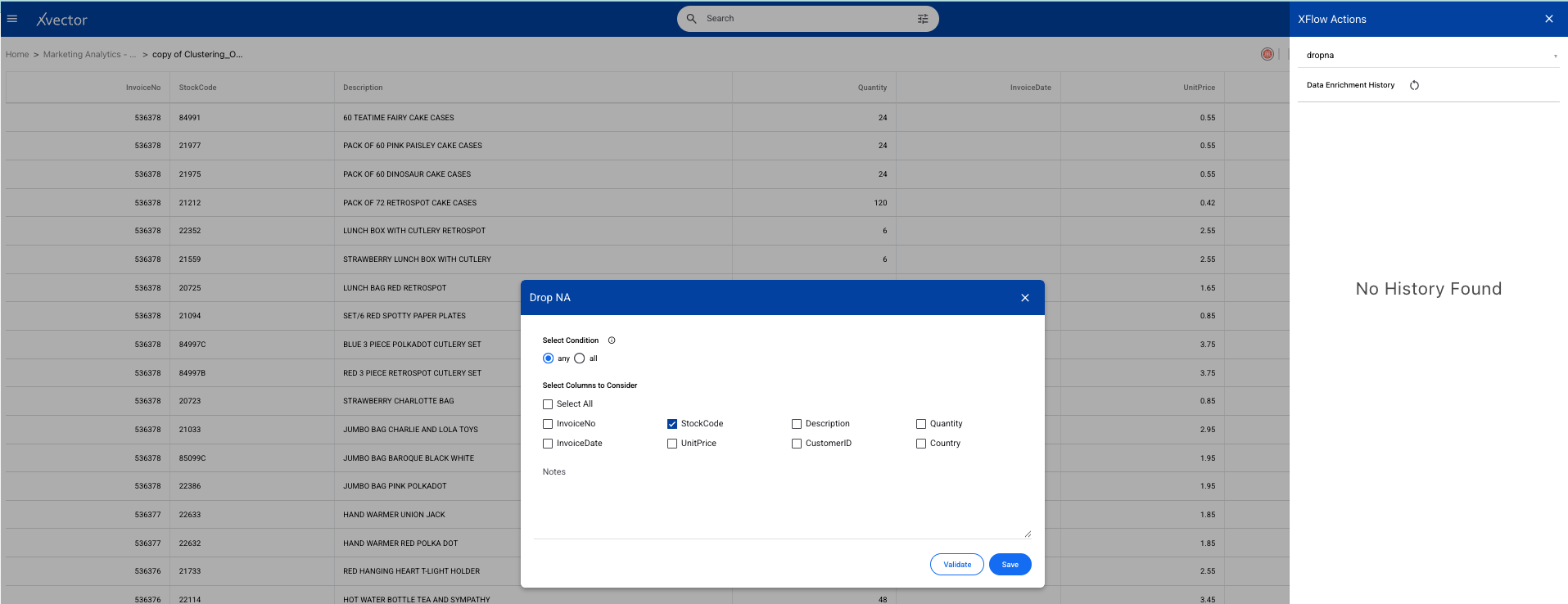Go to Home breadcrumb
Image resolution: width=1568 pixels, height=604 pixels.
17,55
